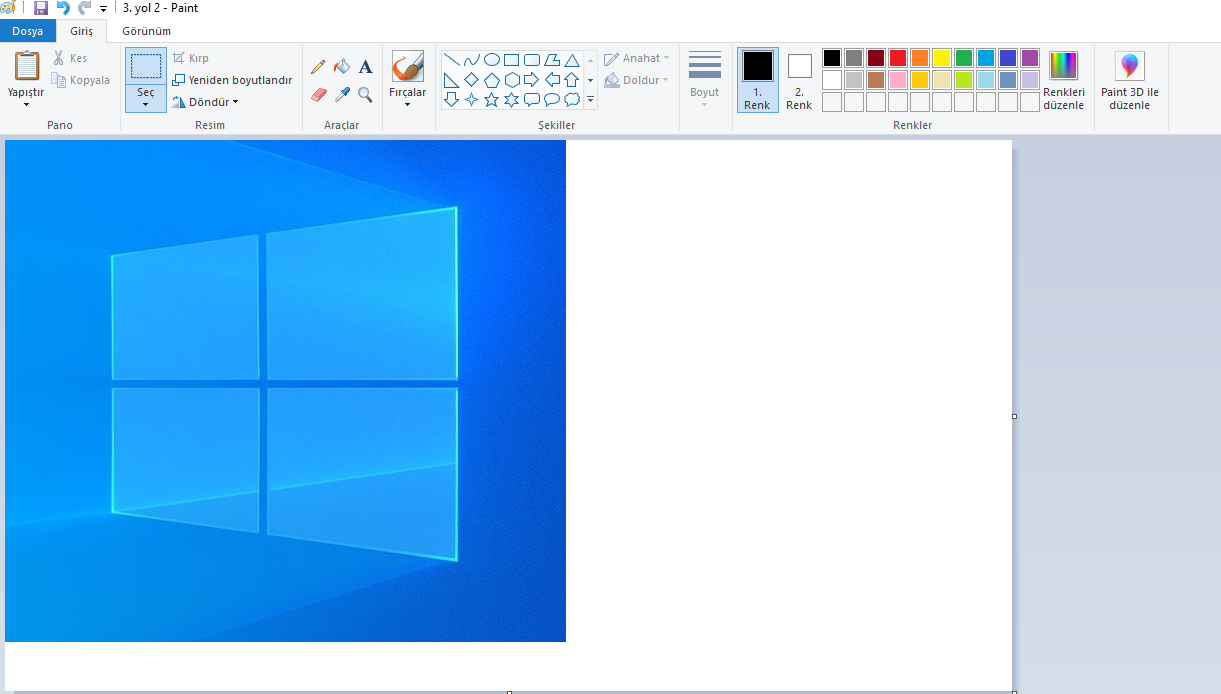This screenshot has height=694, width=1221.
Task: Click the Windows logo picture on the canvas
Action: click(285, 391)
